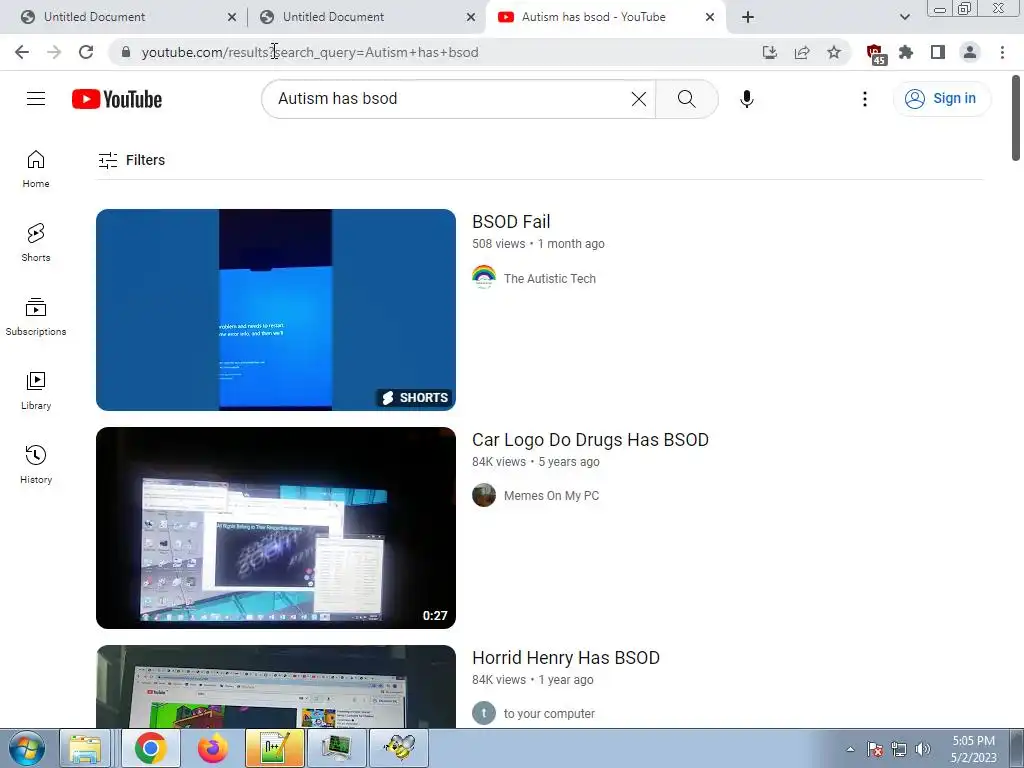Toggle the browser side panel
Screen dimensions: 1024x768
point(938,52)
